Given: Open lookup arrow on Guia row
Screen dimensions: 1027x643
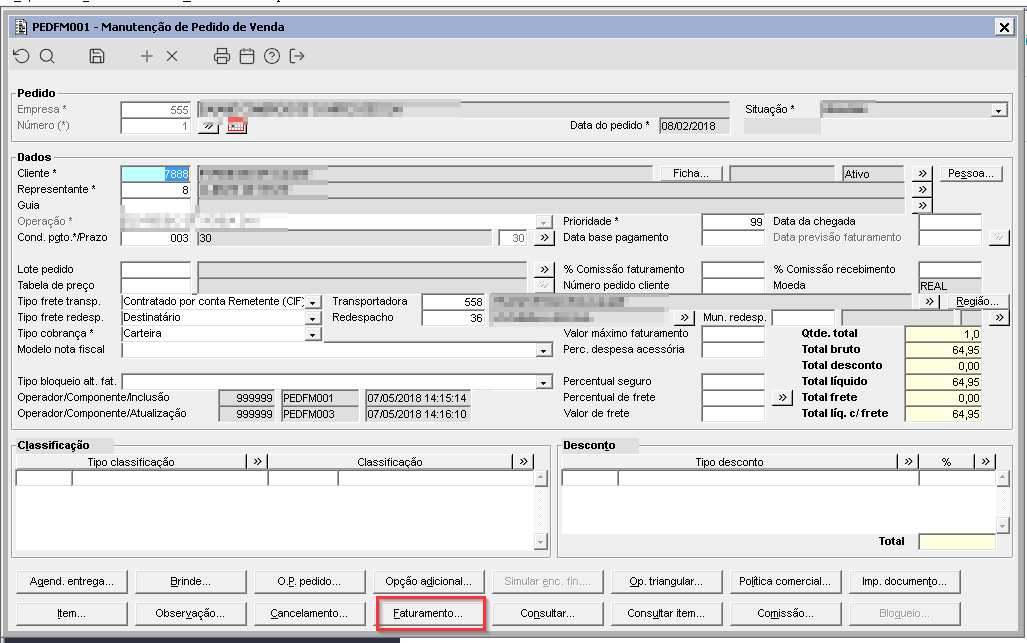Looking at the screenshot, I should [x=922, y=206].
